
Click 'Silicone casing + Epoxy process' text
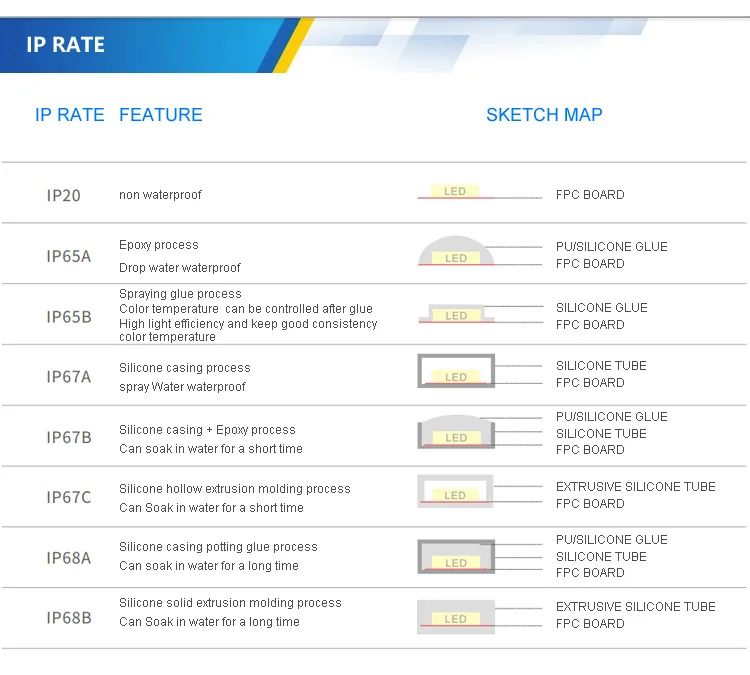(x=207, y=430)
